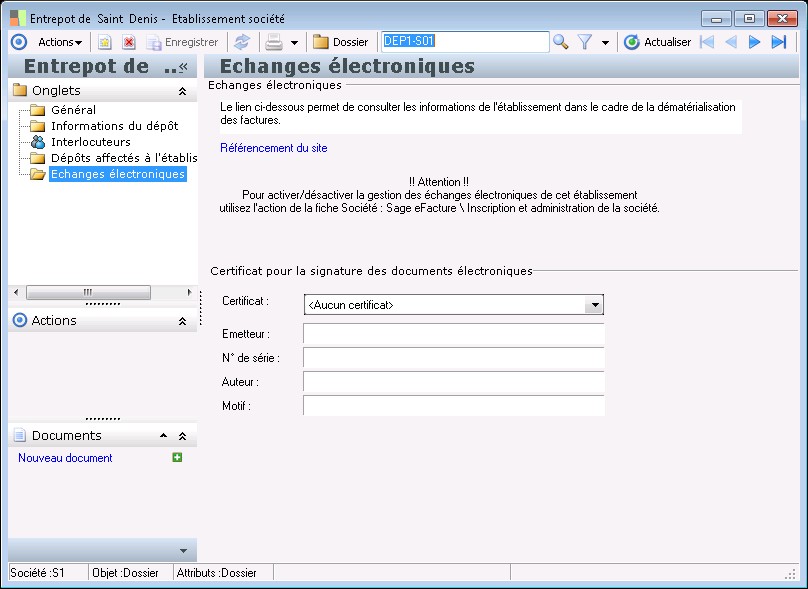The image size is (808, 589).
Task: Click the Objet :Dossier status entry
Action: tap(125, 573)
